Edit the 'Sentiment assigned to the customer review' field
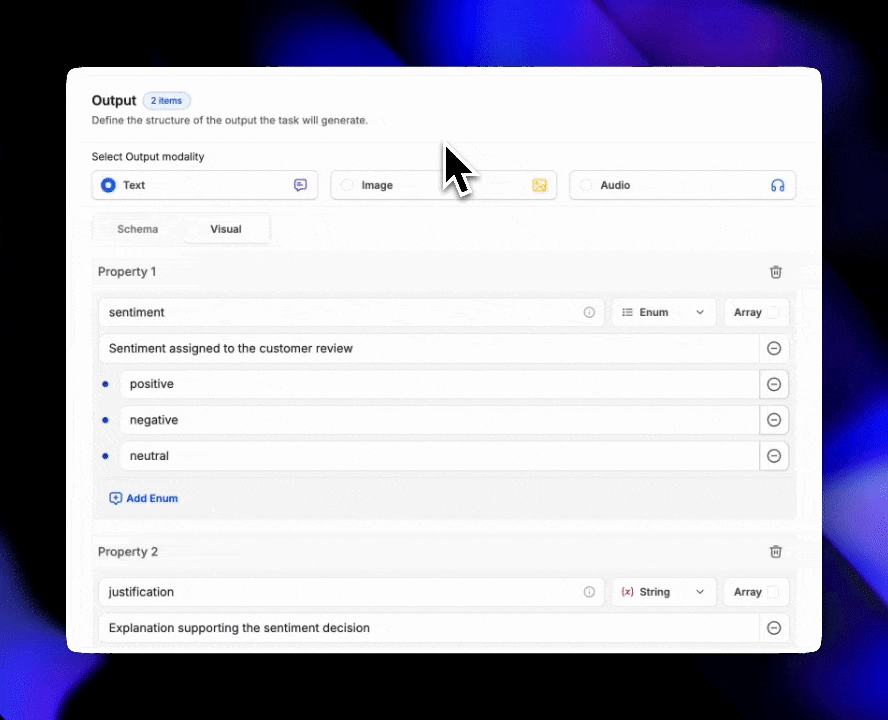Image resolution: width=888 pixels, height=720 pixels. 429,348
